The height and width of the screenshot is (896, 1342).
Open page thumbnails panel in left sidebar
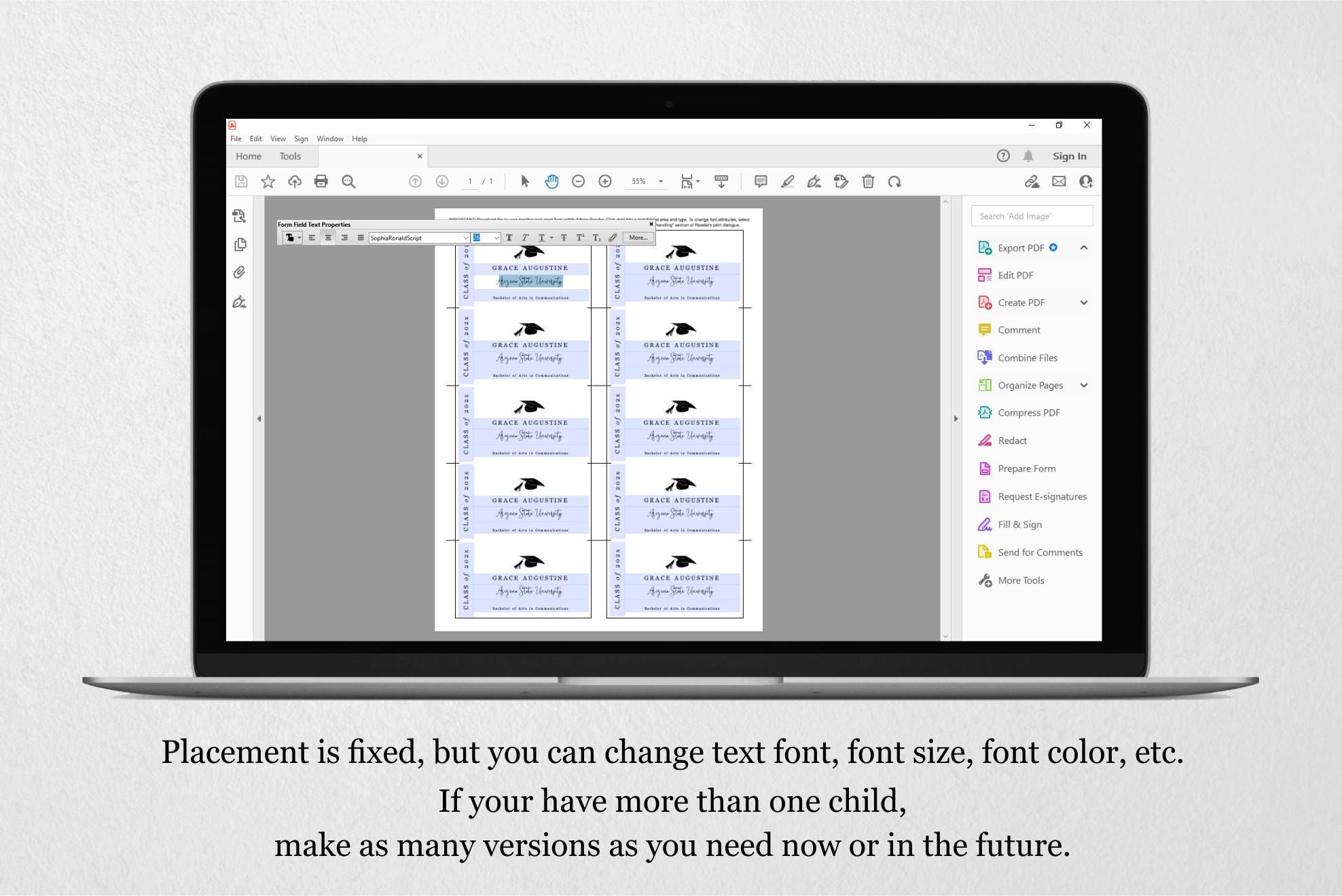point(240,244)
